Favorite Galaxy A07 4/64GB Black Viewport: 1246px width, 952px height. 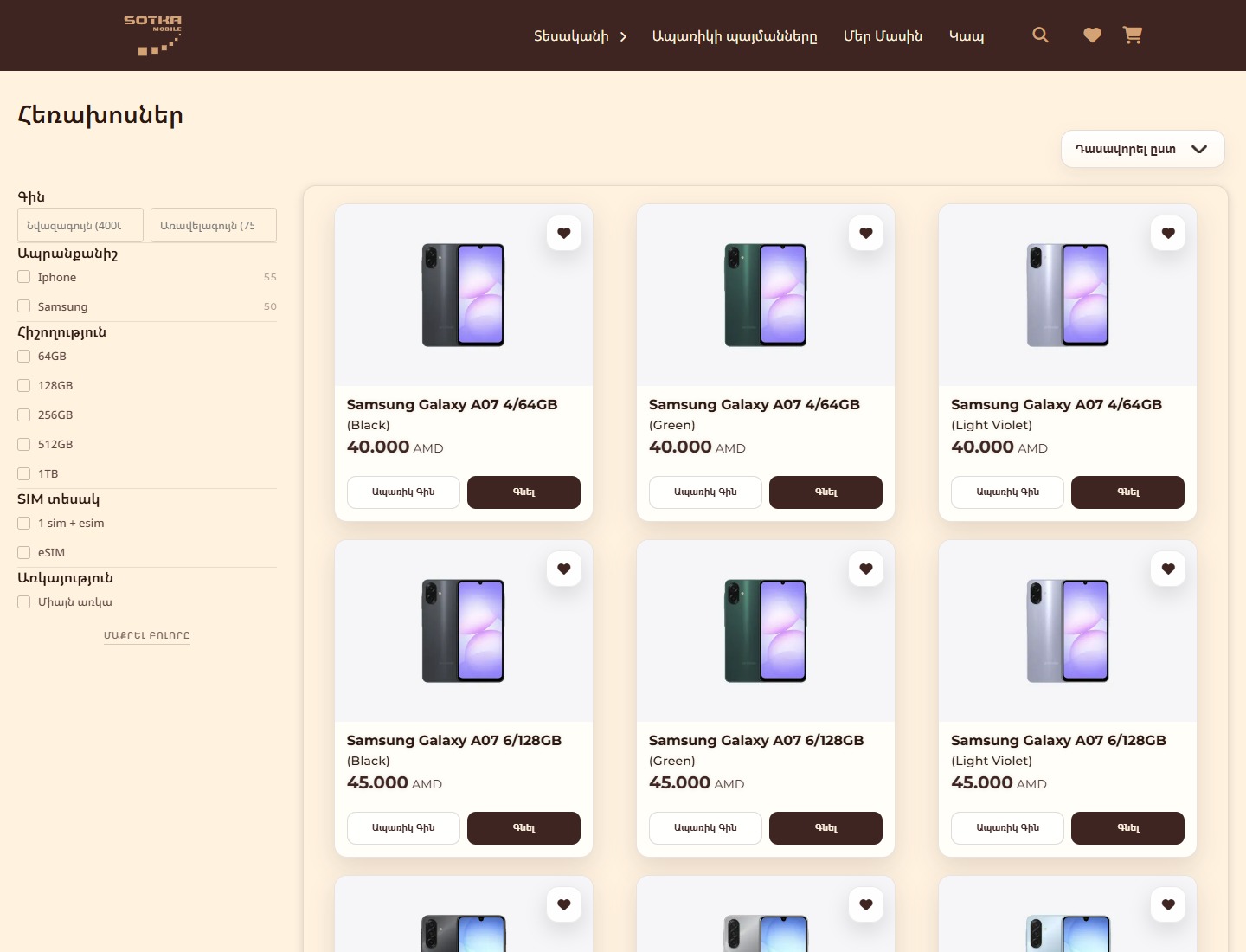(564, 233)
